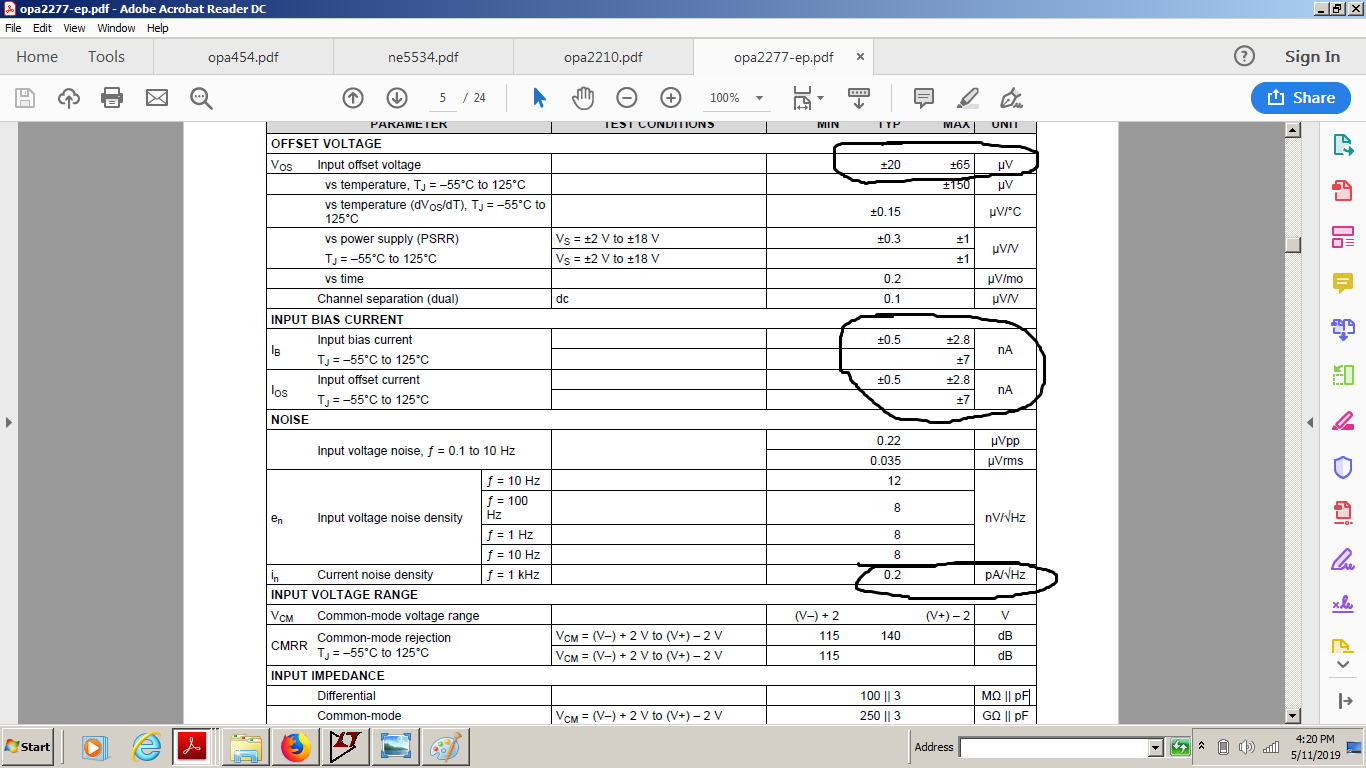Hide right pane with small triangle
1366x768 pixels.
1311,423
